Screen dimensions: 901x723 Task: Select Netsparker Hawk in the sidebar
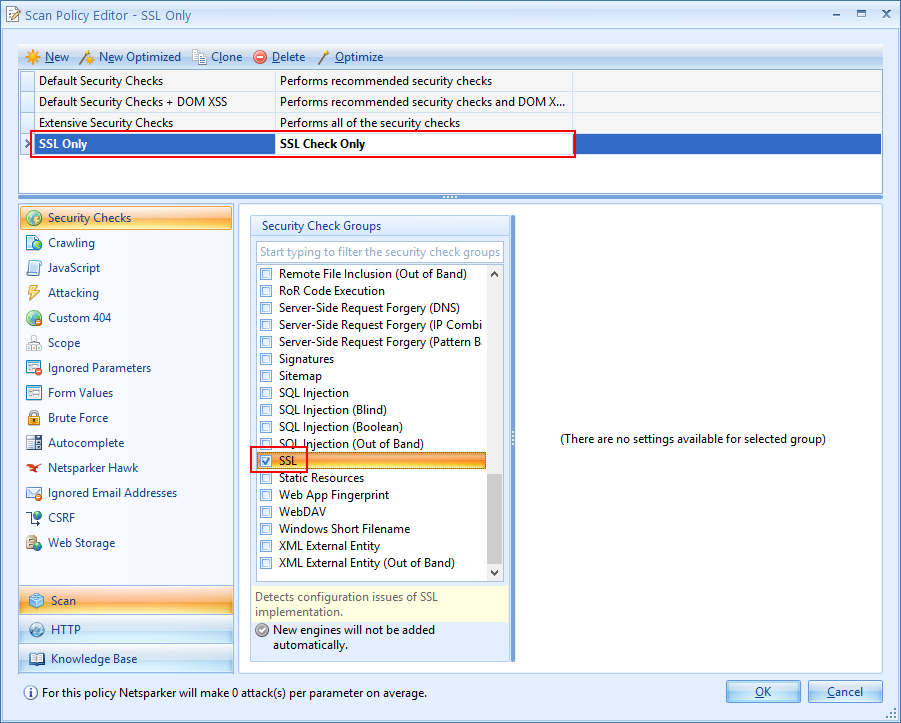tap(93, 468)
